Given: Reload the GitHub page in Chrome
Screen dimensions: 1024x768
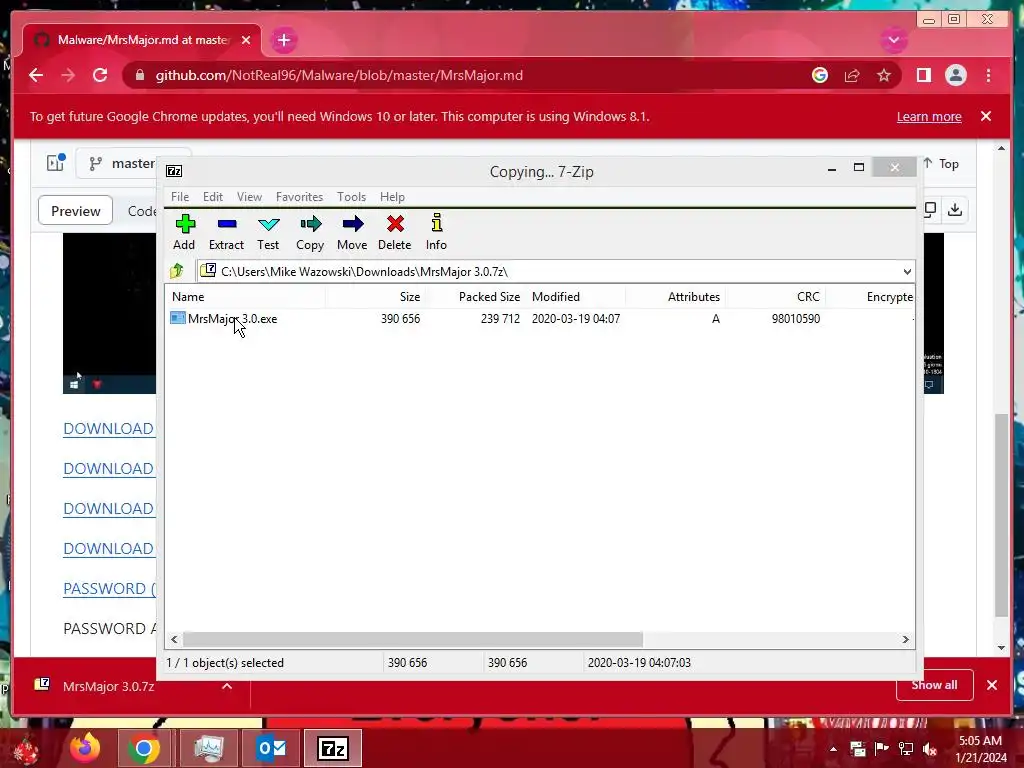Looking at the screenshot, I should 100,75.
